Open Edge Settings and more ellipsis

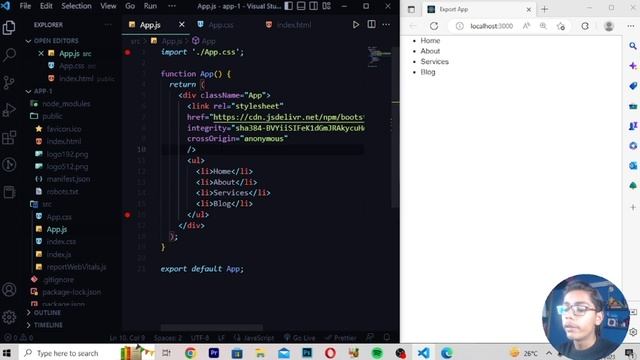coord(631,26)
